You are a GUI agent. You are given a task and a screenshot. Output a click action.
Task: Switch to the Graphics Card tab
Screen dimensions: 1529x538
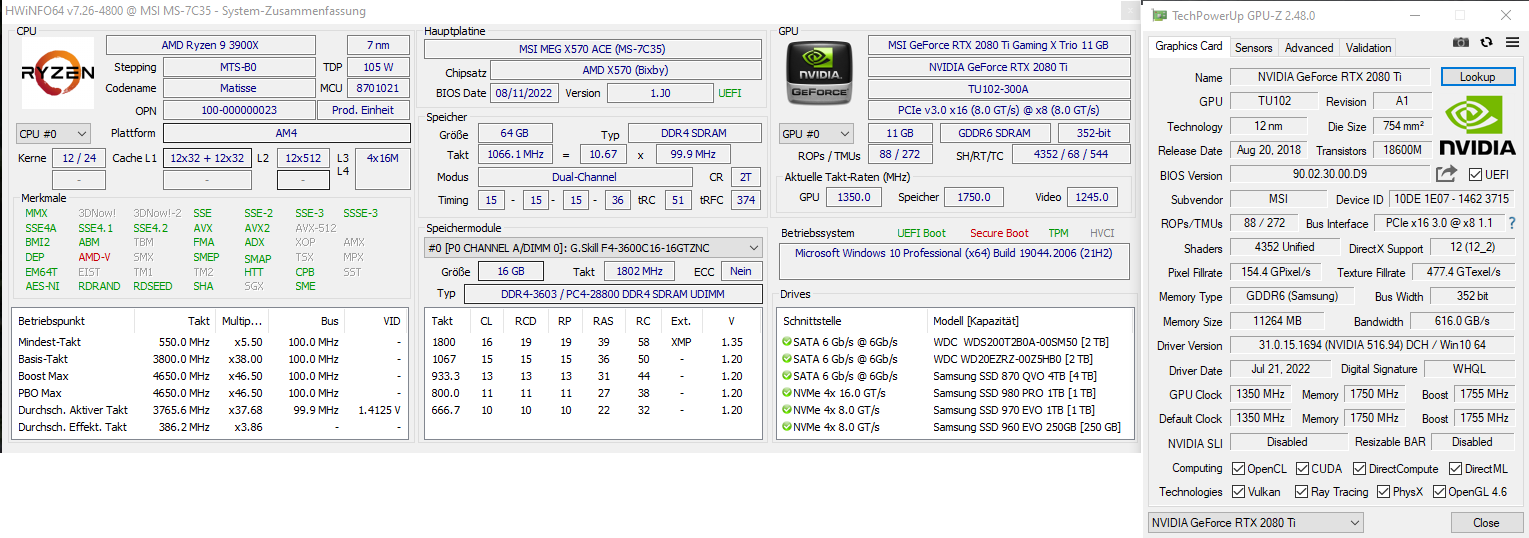tap(1189, 46)
